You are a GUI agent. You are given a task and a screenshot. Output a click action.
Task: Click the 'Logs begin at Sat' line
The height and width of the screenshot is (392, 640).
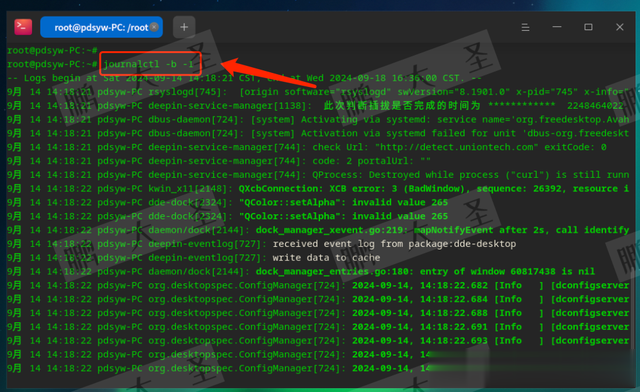click(x=244, y=78)
